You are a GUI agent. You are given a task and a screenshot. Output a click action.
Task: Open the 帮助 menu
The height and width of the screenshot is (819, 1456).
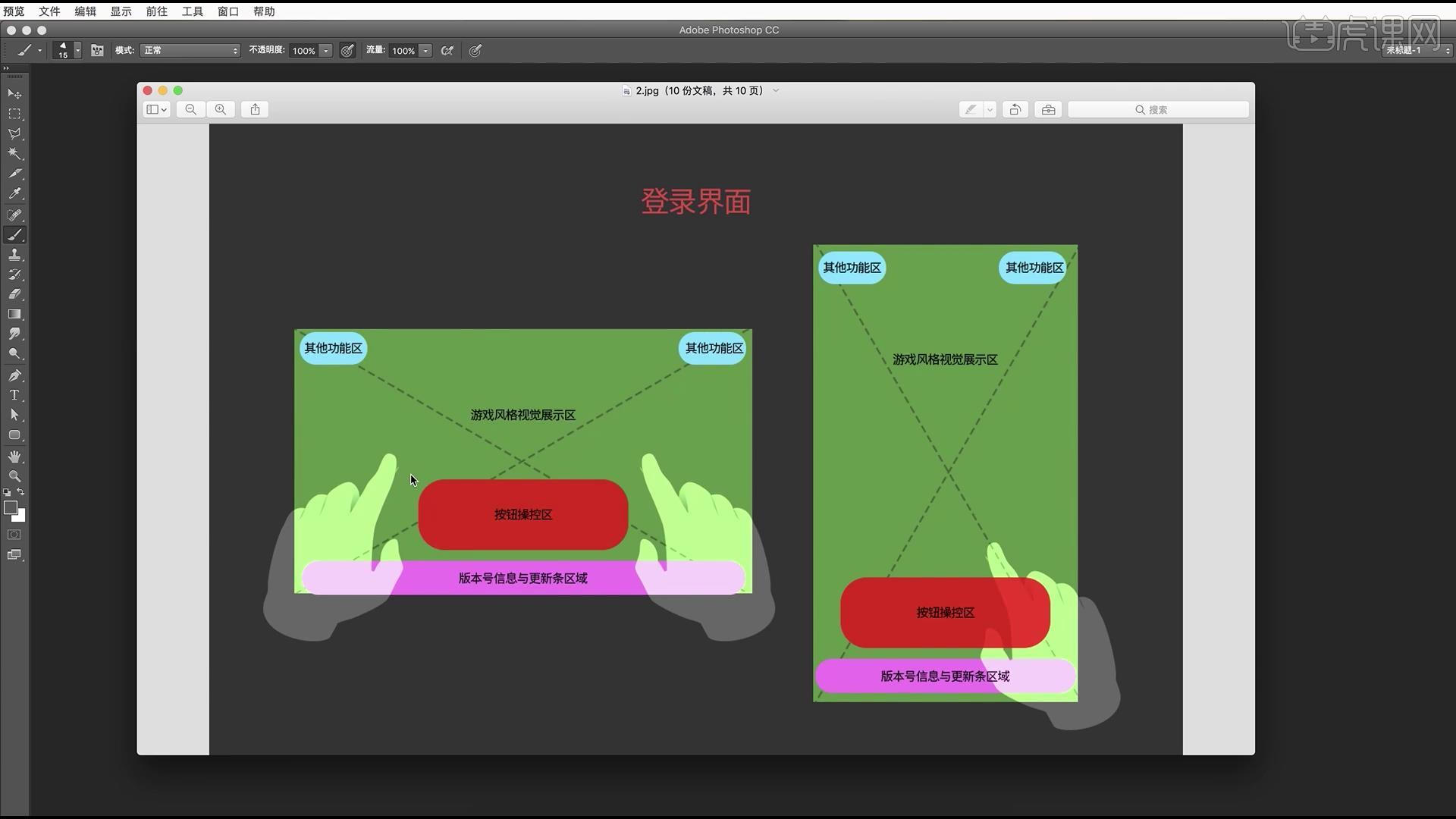click(264, 11)
